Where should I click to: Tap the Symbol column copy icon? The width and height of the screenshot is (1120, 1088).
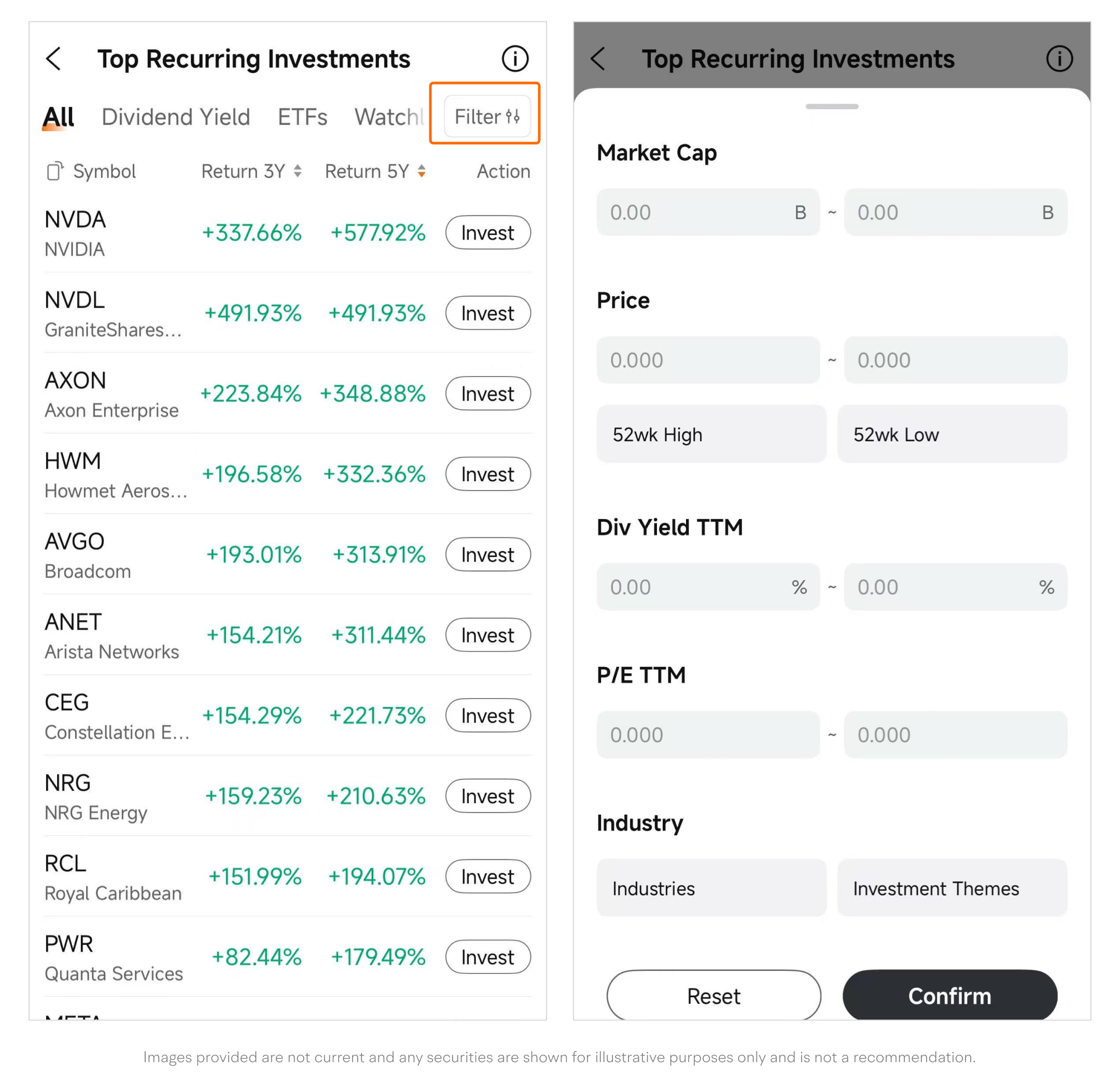pos(54,171)
